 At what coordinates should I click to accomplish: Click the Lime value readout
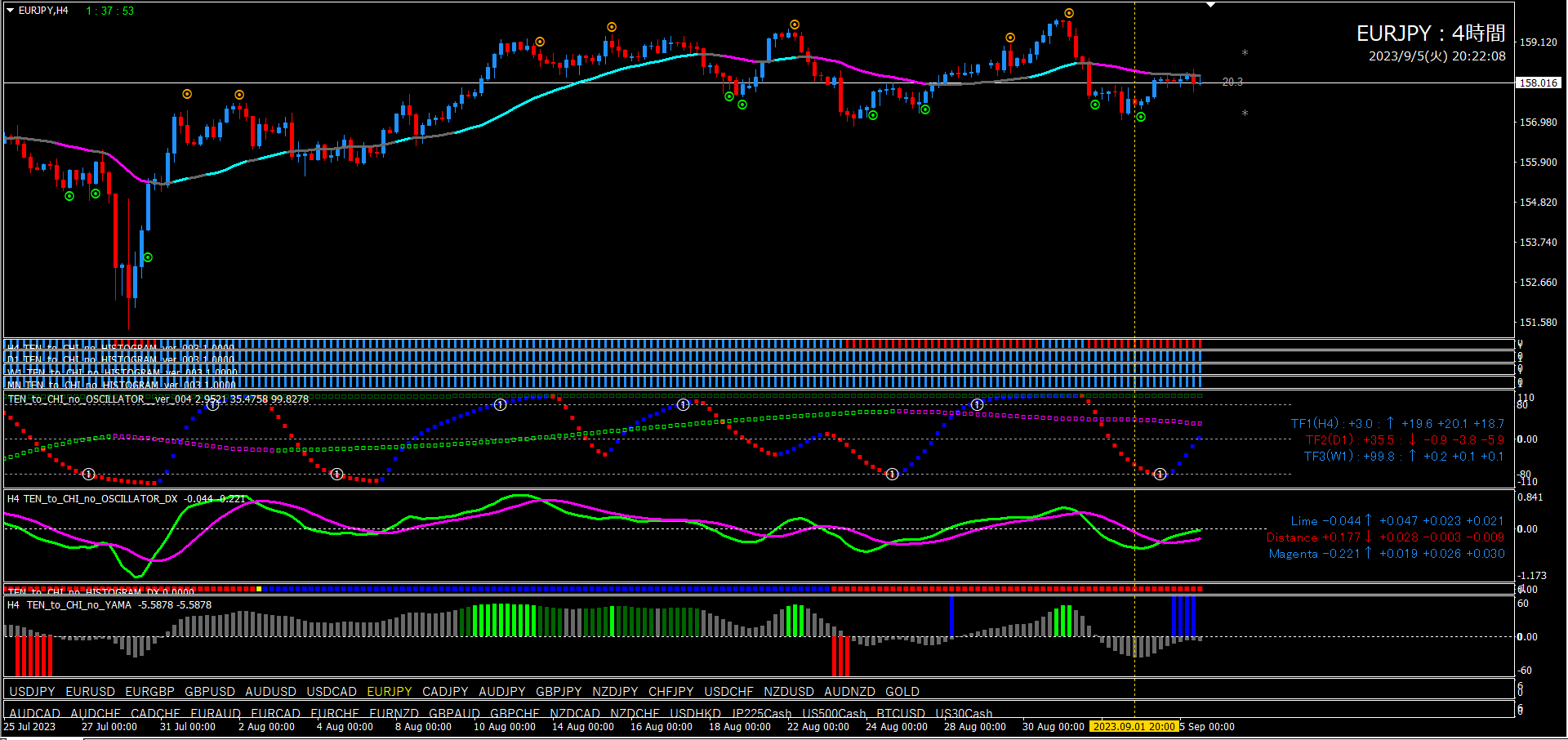point(1397,521)
